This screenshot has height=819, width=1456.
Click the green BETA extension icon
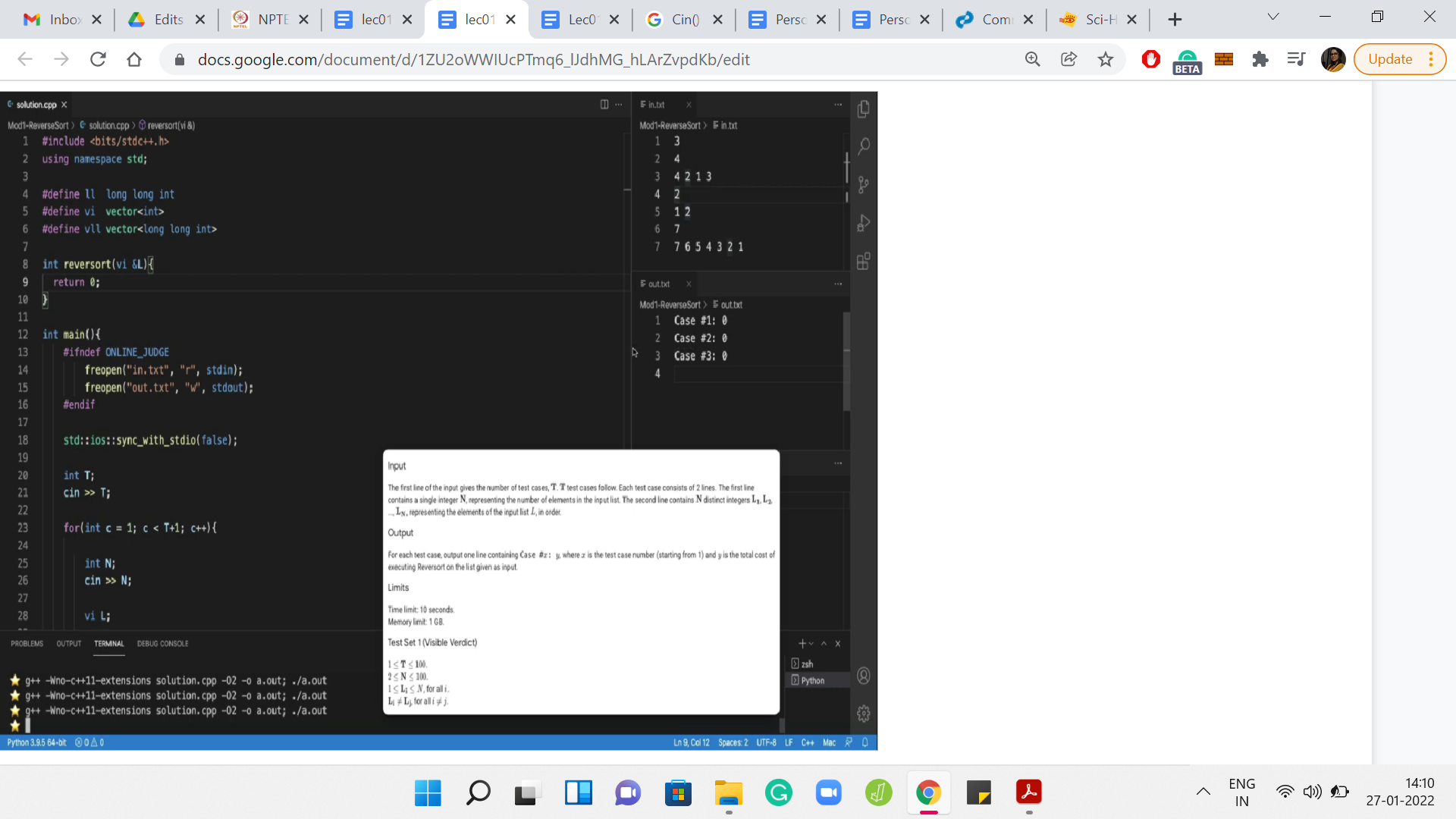pos(1187,59)
